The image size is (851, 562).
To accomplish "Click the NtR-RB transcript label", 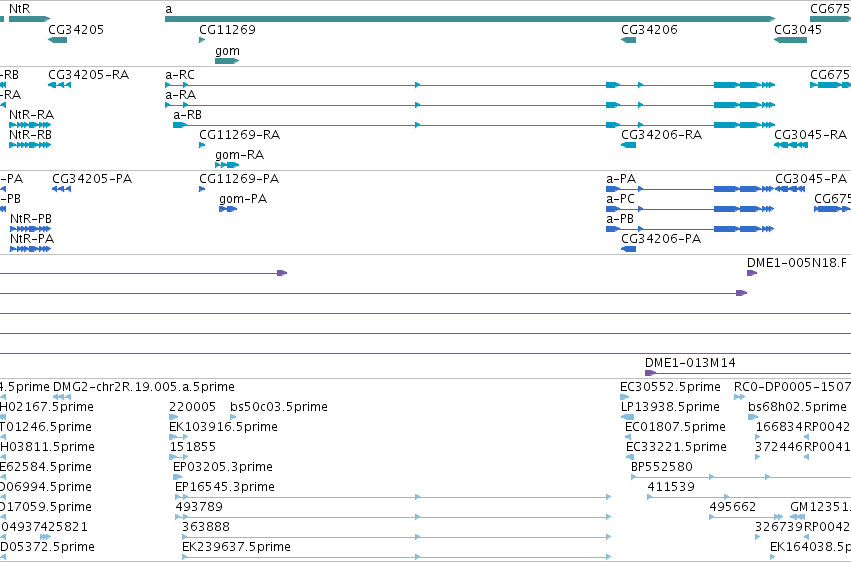I will coord(30,135).
